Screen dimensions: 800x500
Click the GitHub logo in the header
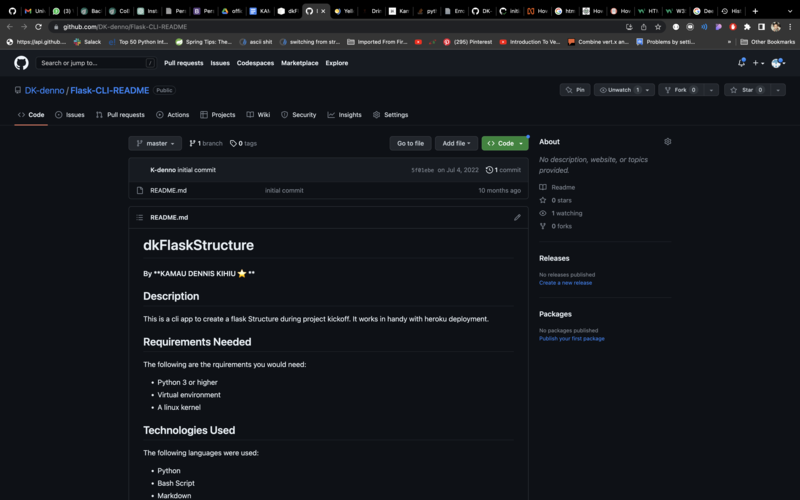(x=21, y=63)
